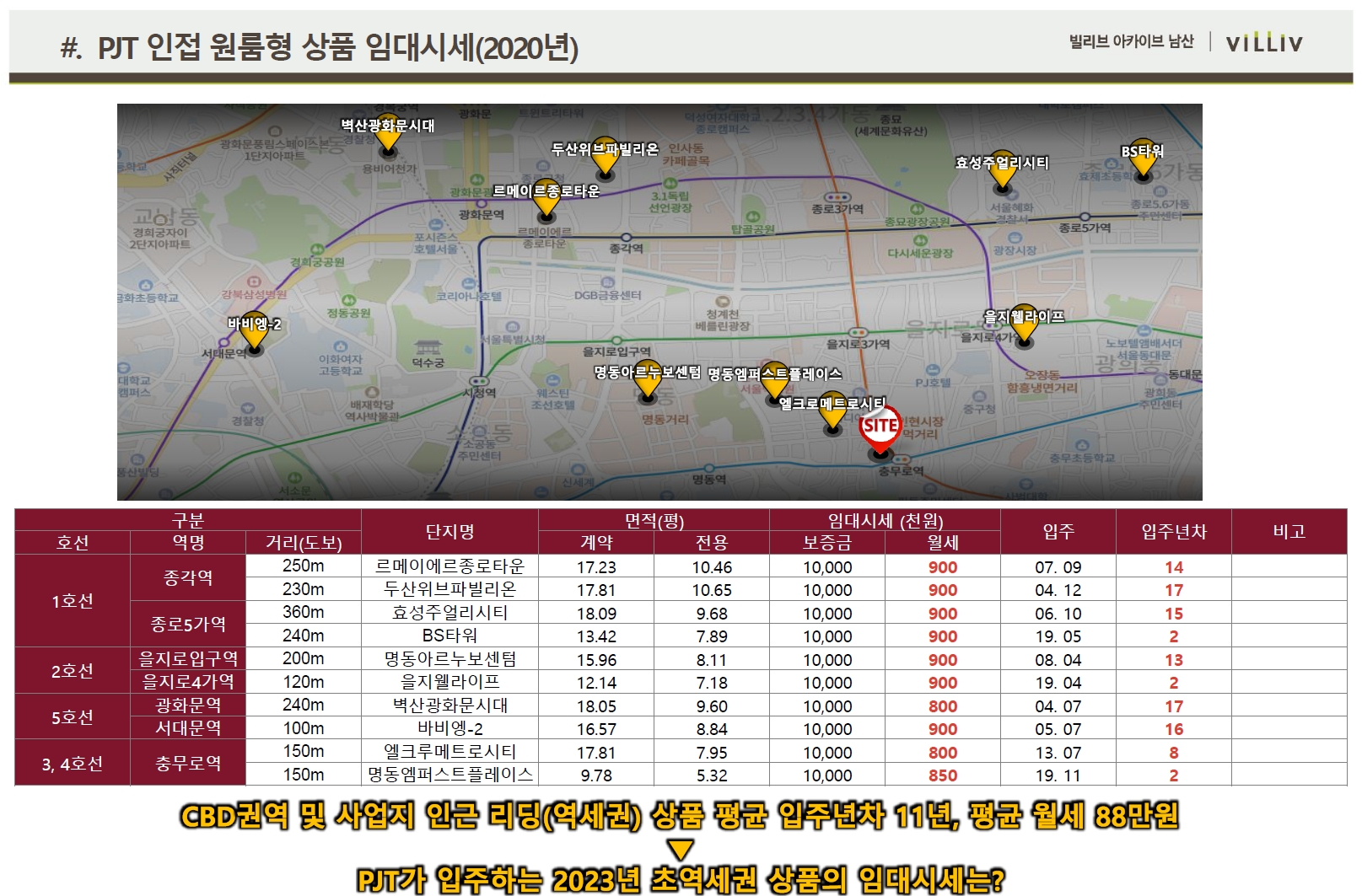The image size is (1362, 896).
Task: Click 명동아르누보센텀 in the table
Action: [450, 659]
